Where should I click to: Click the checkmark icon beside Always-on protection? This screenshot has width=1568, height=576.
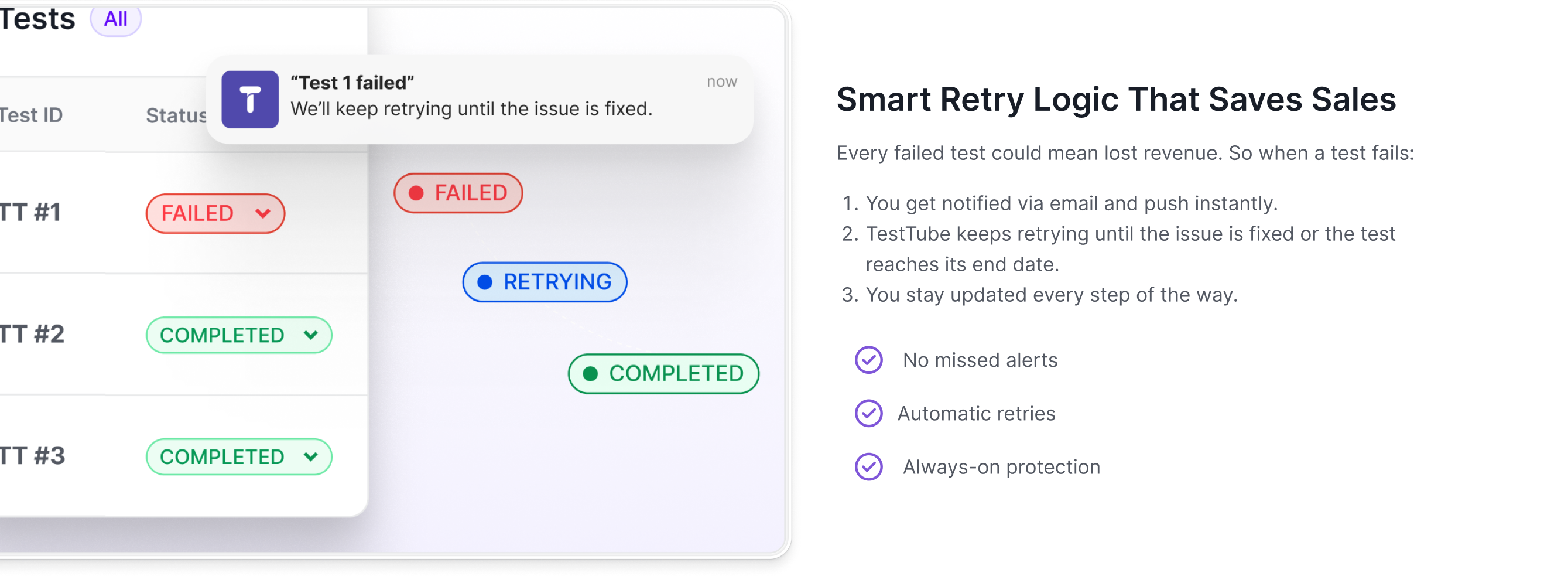pyautogui.click(x=869, y=467)
